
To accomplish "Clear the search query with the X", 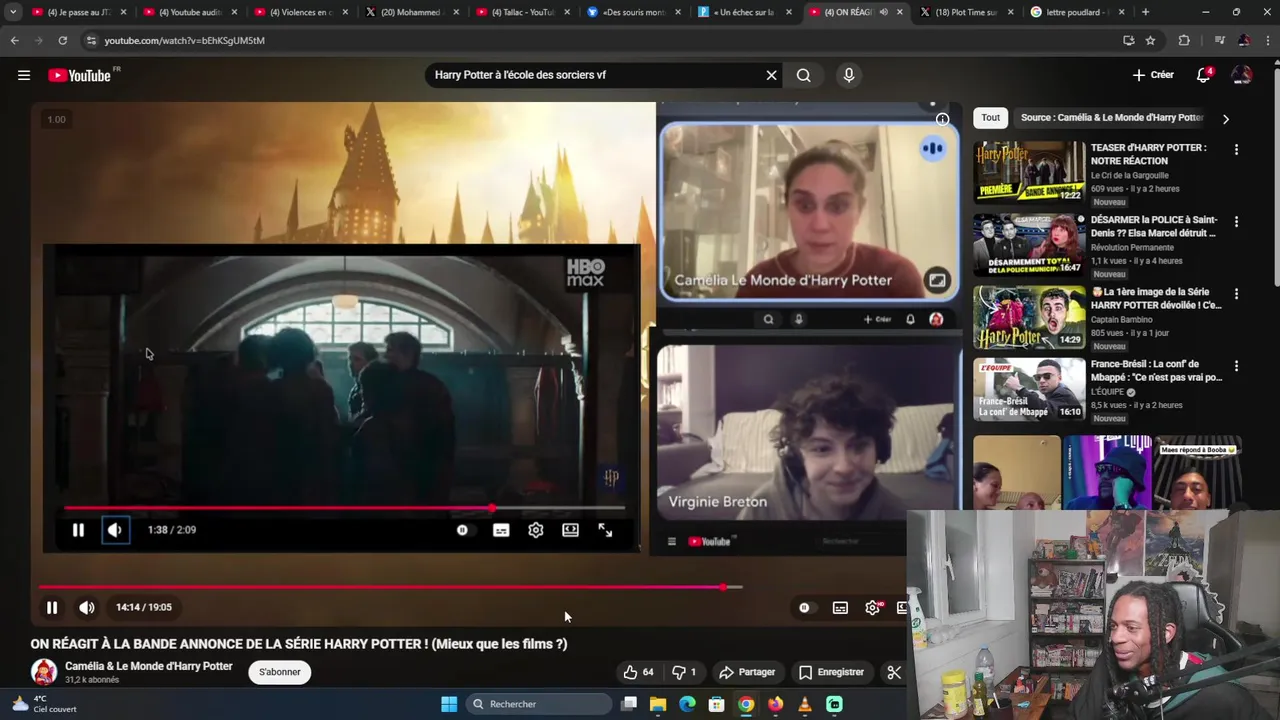I will (771, 75).
